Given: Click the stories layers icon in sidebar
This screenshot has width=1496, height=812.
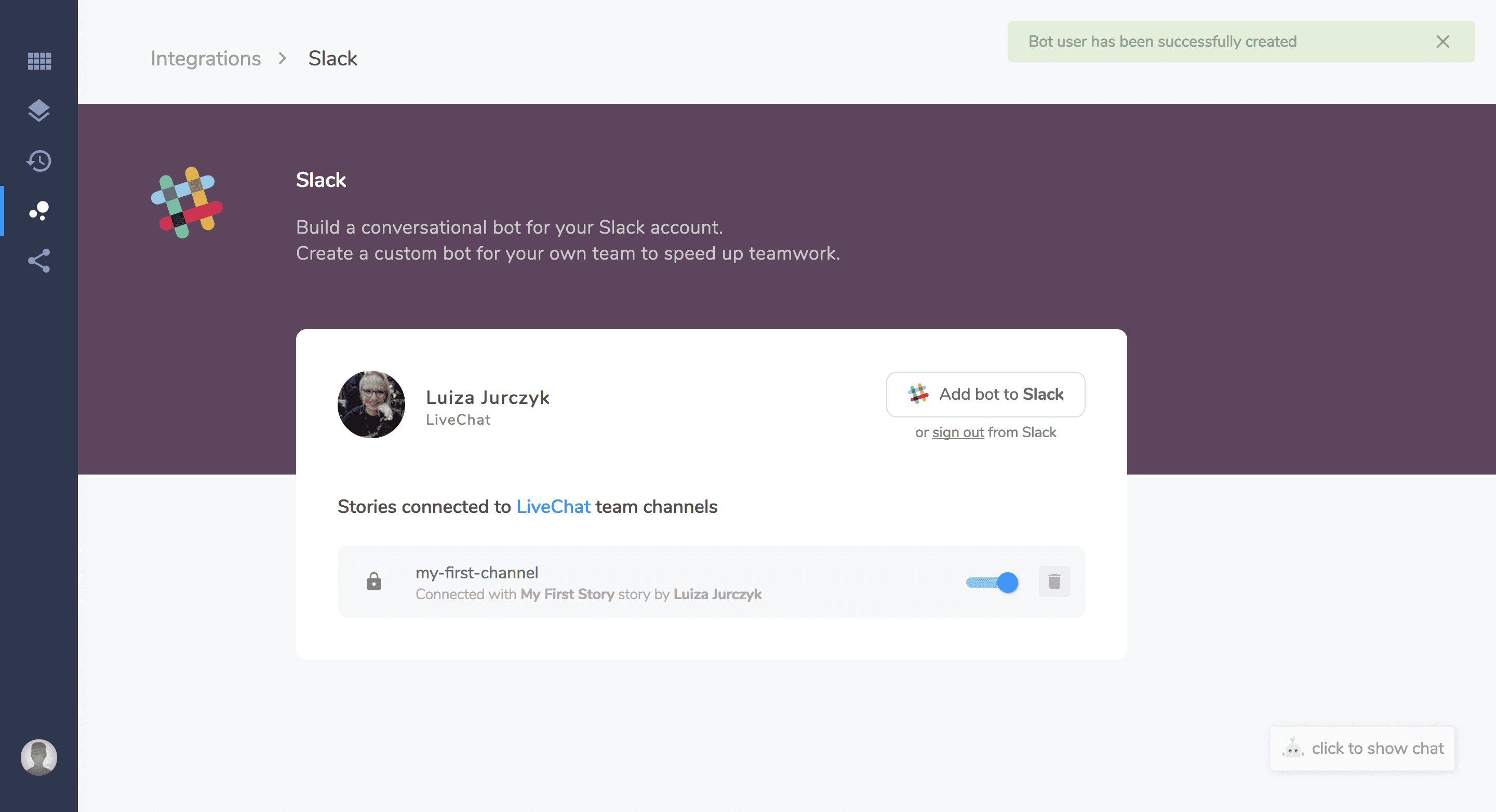Looking at the screenshot, I should 39,110.
